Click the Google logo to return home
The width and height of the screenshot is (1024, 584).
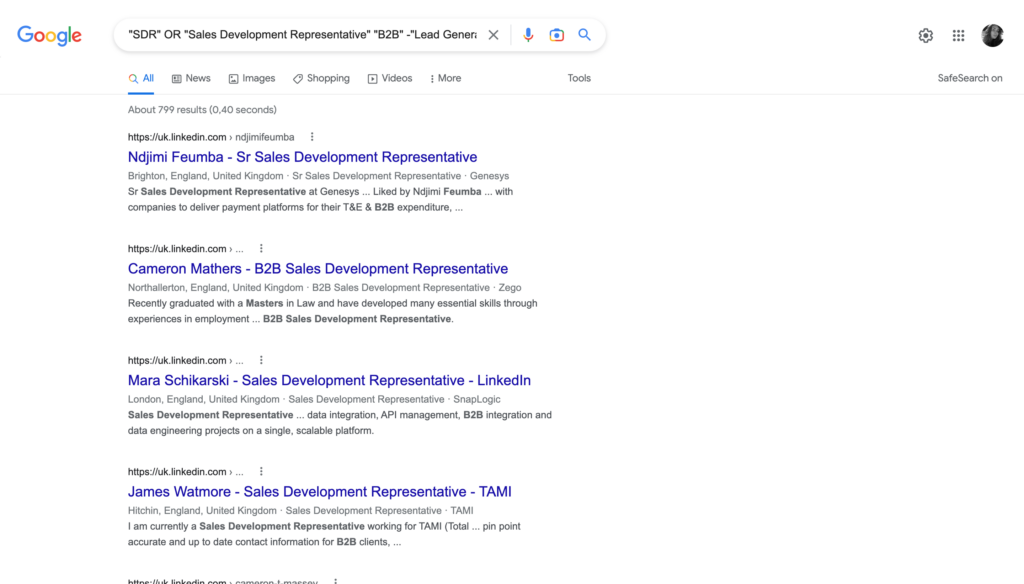(49, 34)
